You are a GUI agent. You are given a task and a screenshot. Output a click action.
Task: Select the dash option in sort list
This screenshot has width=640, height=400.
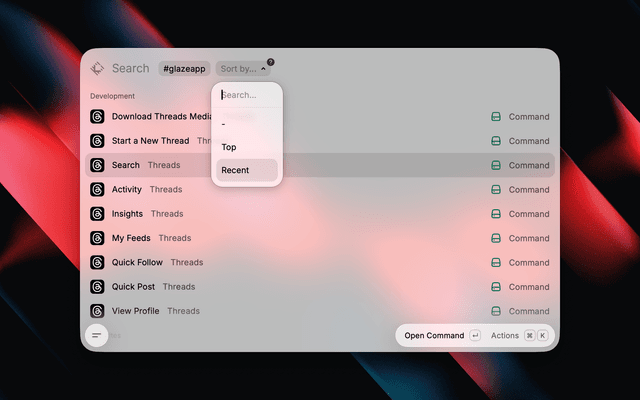click(x=247, y=124)
